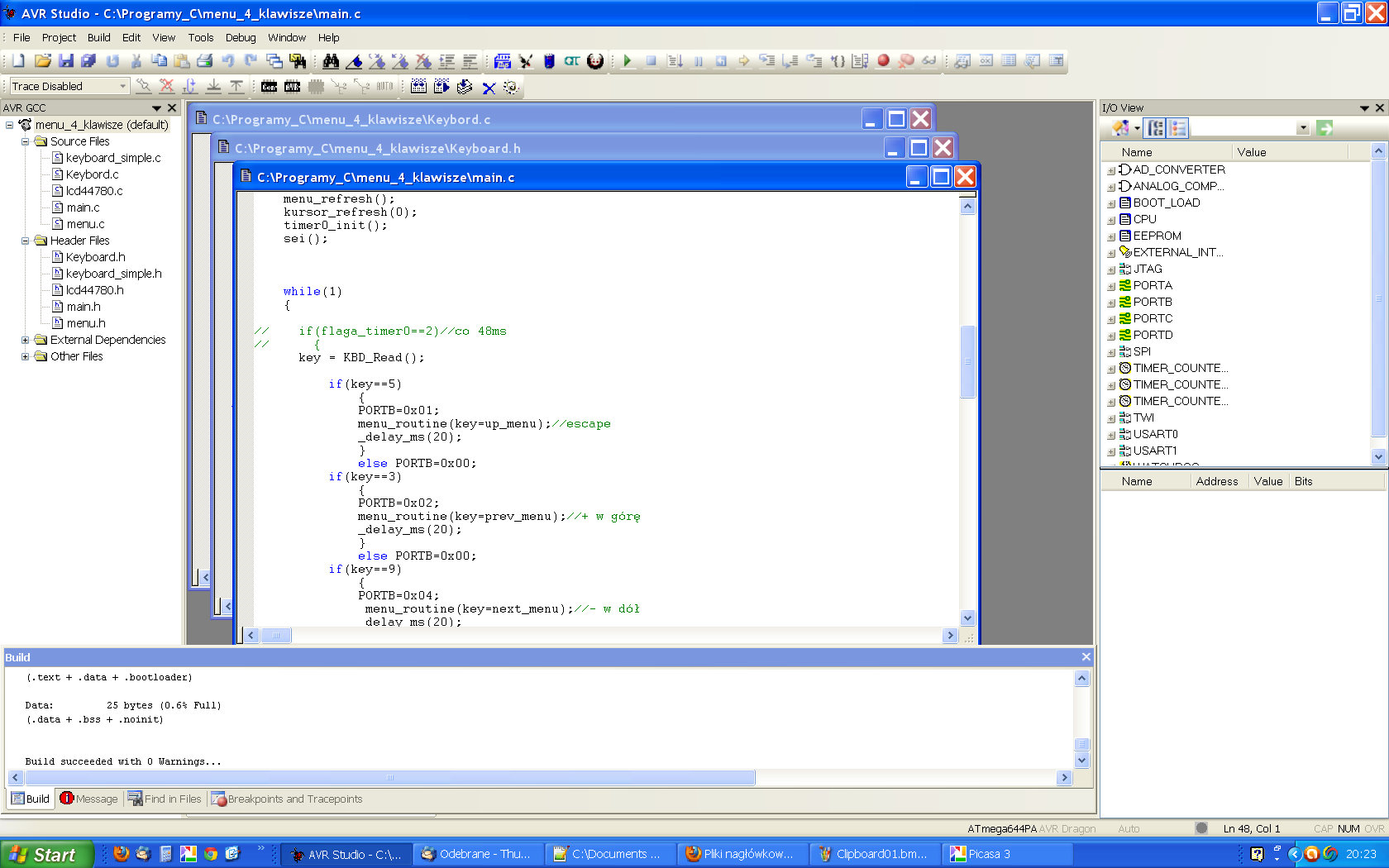Expand the External Dependencies folder
1389x868 pixels.
(x=25, y=340)
